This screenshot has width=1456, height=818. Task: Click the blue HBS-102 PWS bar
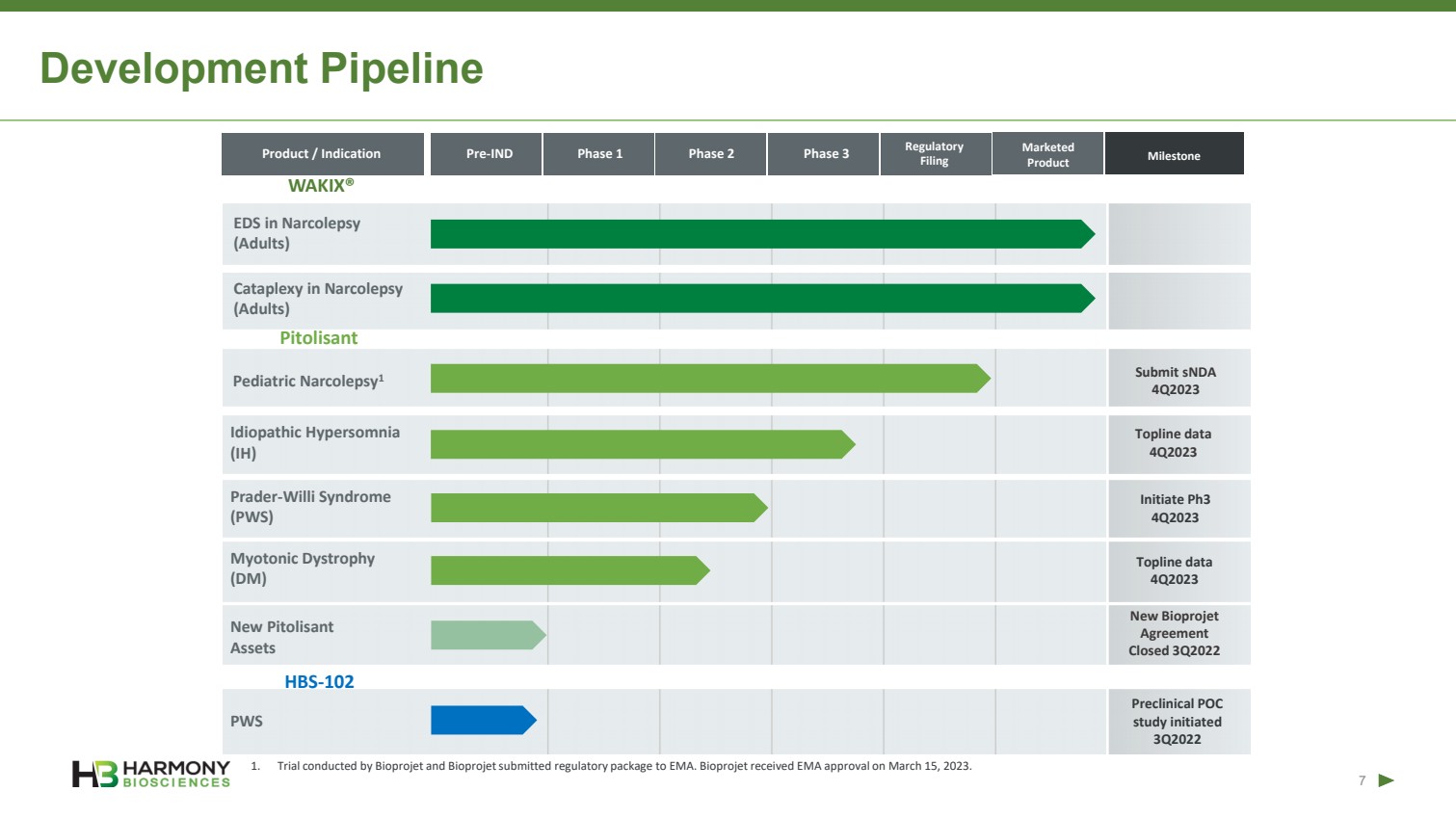(x=482, y=721)
